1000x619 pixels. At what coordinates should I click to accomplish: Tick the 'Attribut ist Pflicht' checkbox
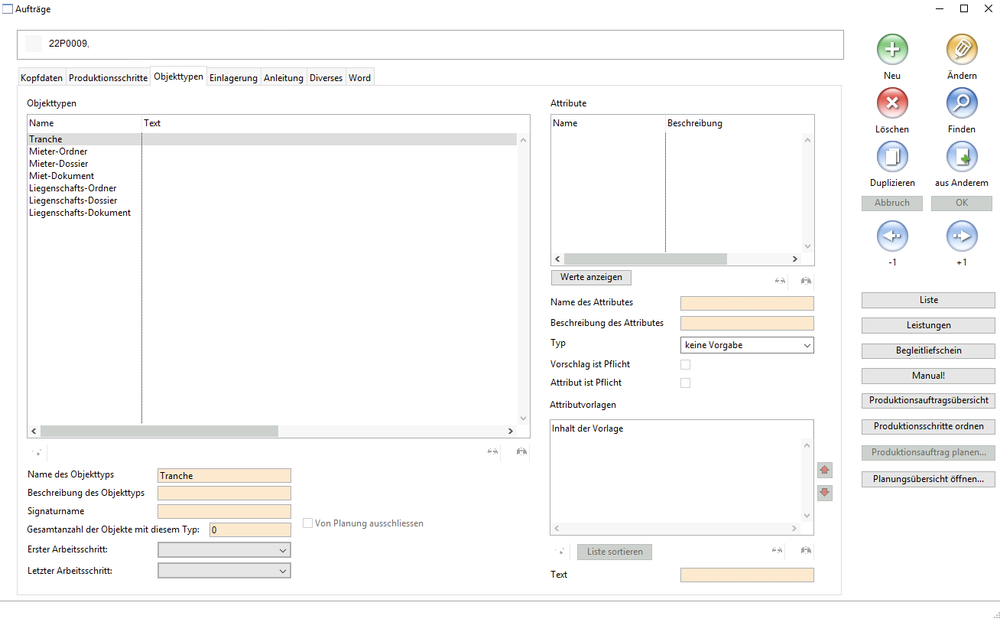(685, 383)
